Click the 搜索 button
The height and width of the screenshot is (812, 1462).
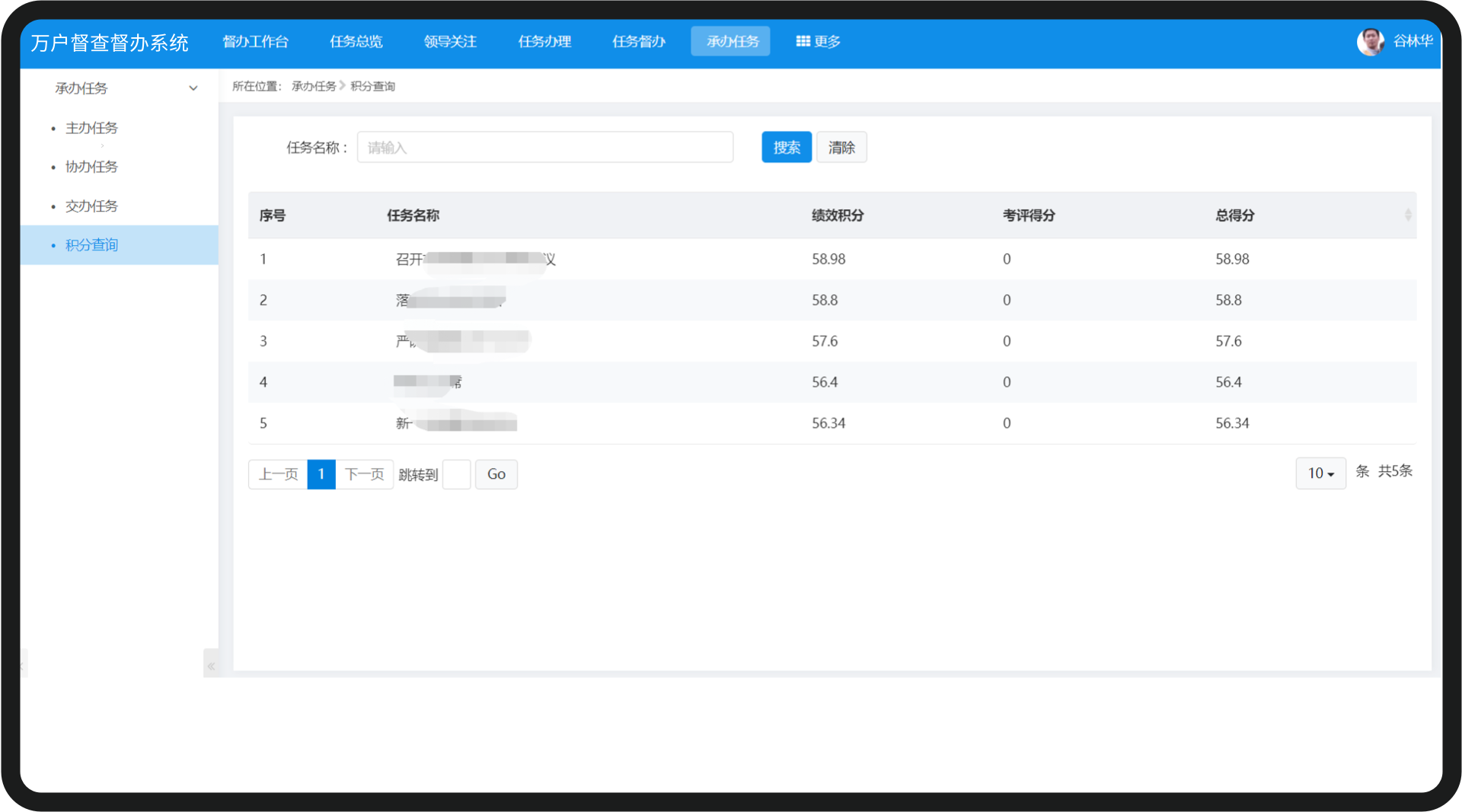787,147
